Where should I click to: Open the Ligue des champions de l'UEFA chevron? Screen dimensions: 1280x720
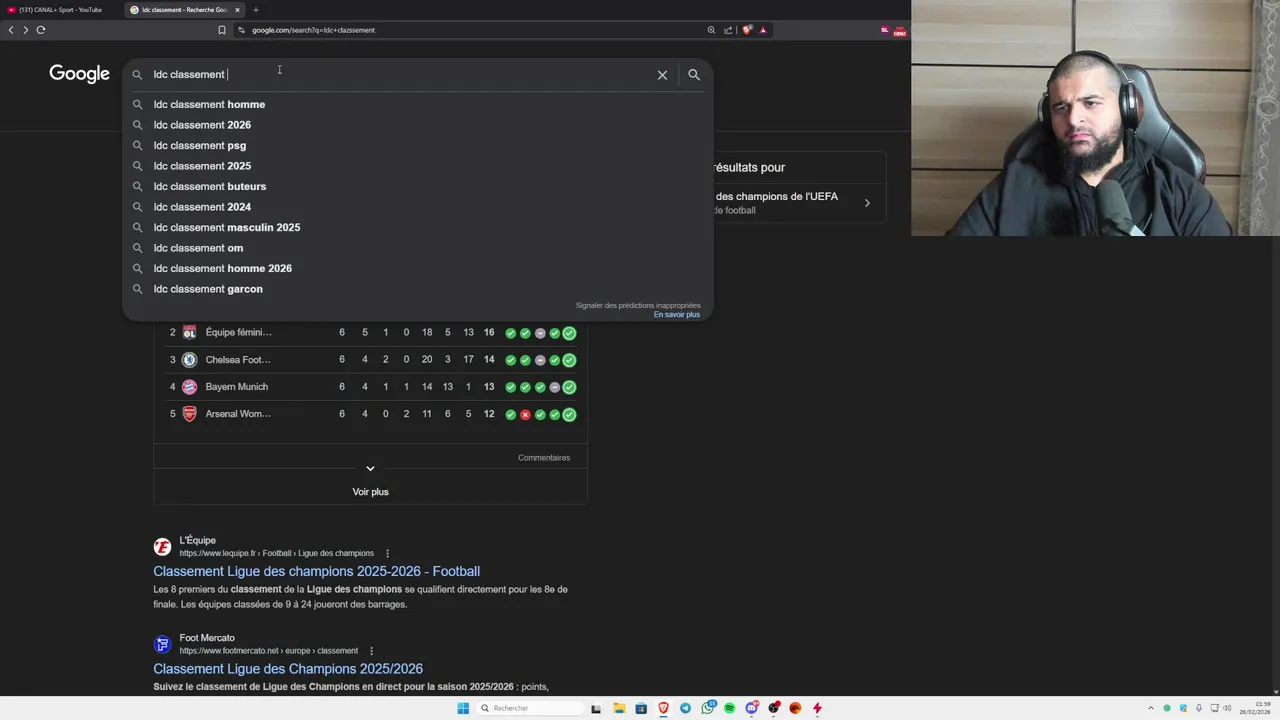click(867, 203)
